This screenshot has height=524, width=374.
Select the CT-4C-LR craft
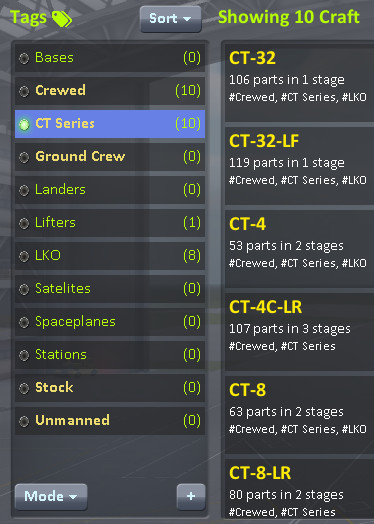pyautogui.click(x=299, y=332)
